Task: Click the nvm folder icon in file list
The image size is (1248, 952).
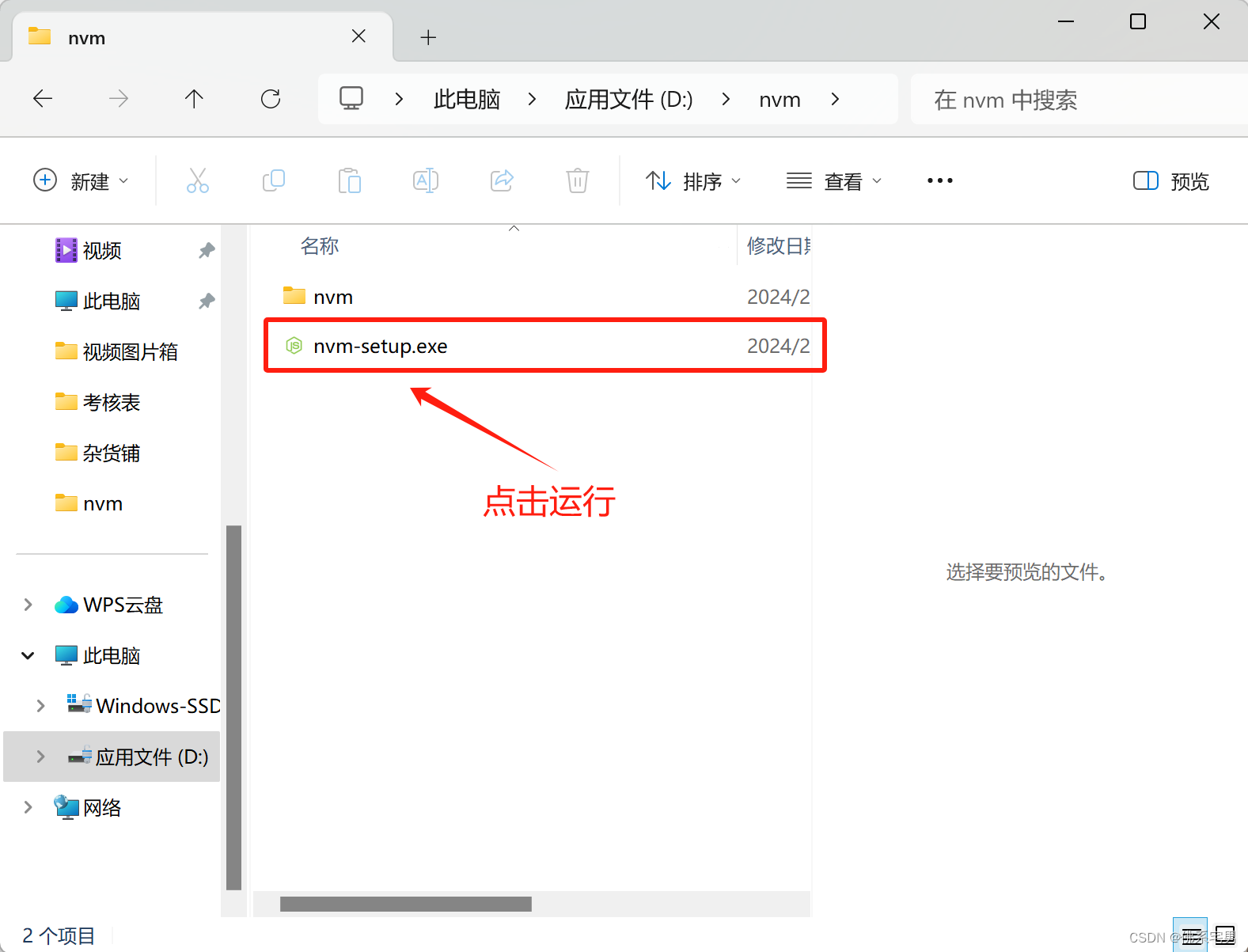Action: click(x=294, y=296)
